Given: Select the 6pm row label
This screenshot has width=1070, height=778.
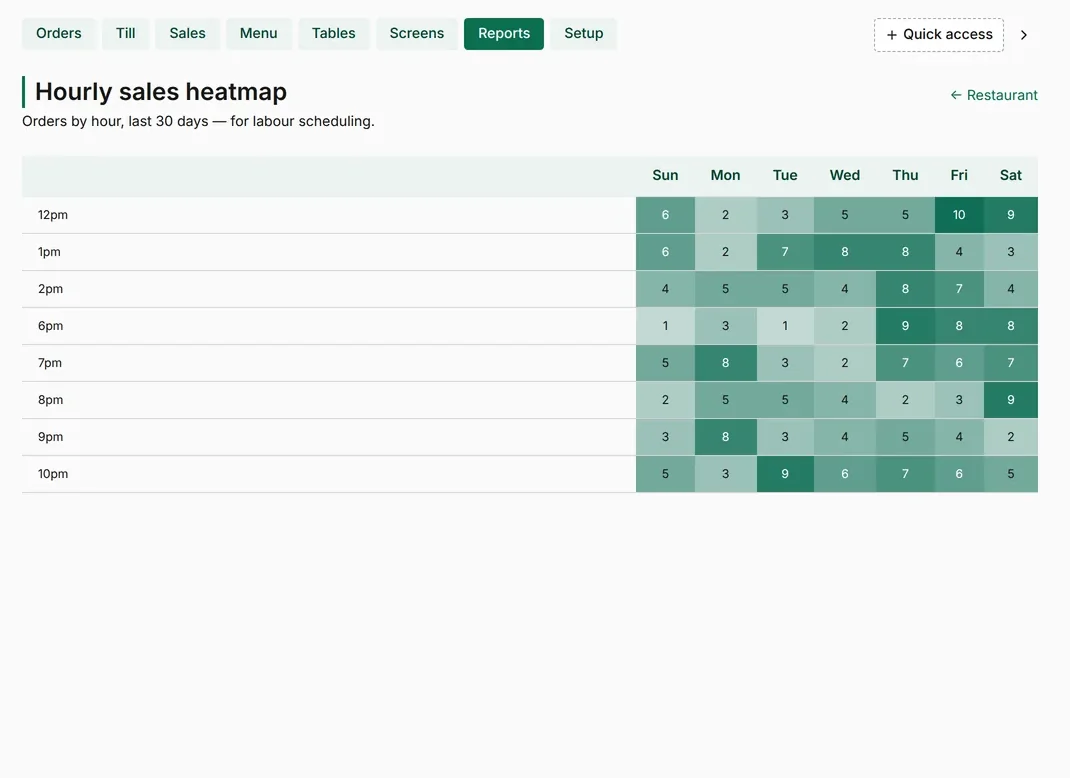Looking at the screenshot, I should (x=50, y=326).
